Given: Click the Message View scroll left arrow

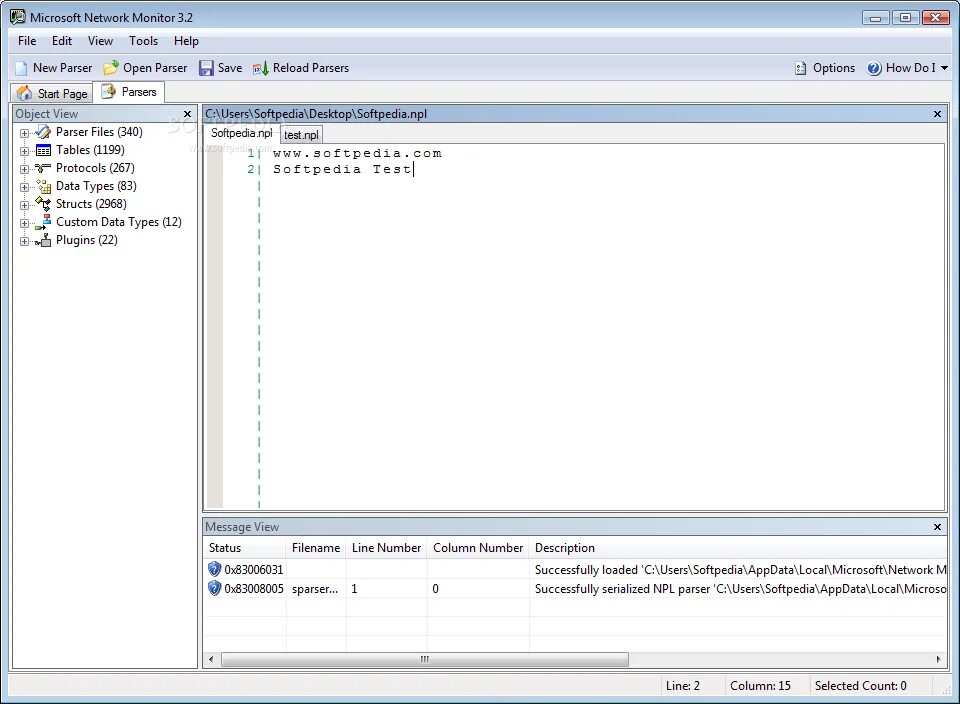Looking at the screenshot, I should click(211, 659).
